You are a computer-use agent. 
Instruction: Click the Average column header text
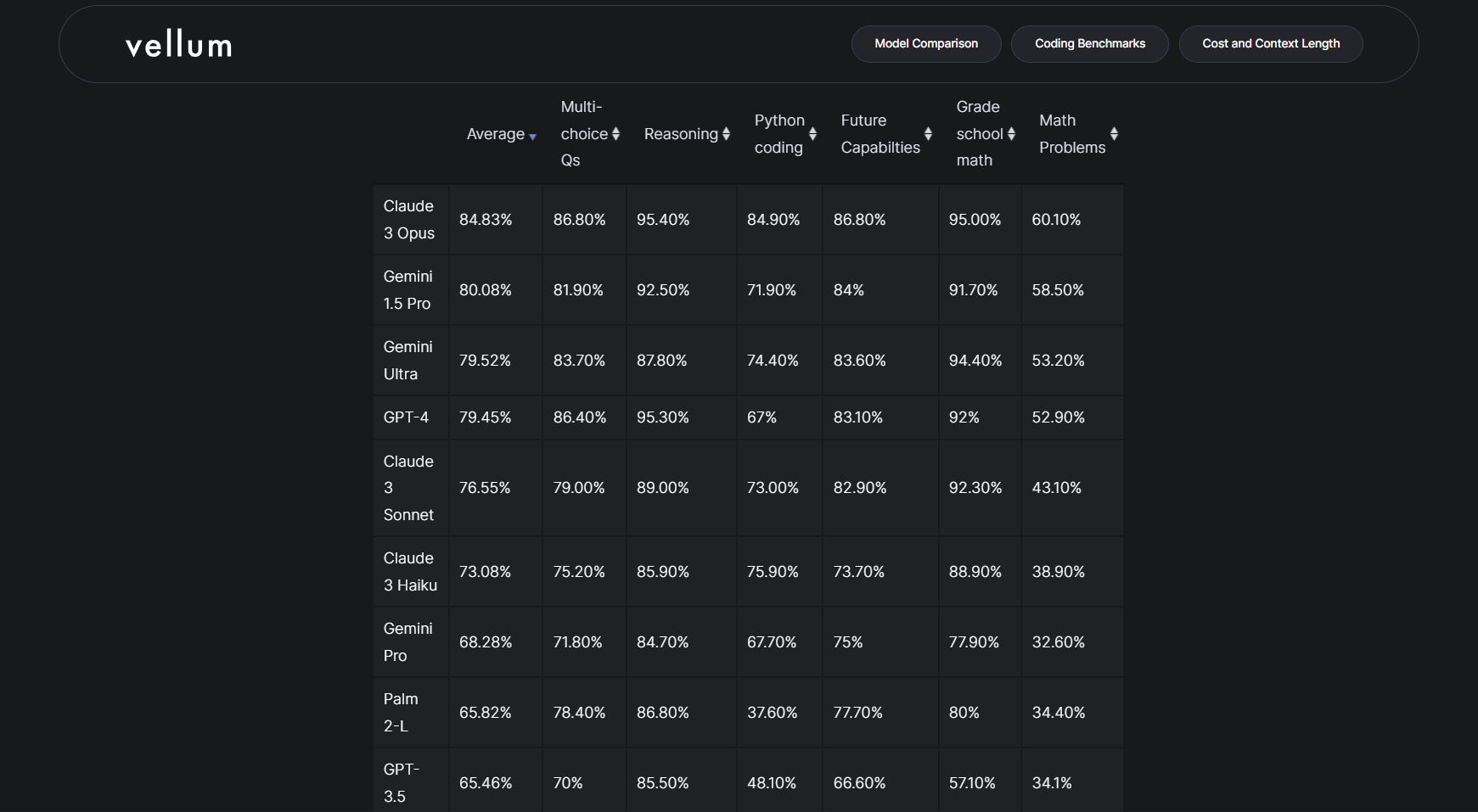495,134
